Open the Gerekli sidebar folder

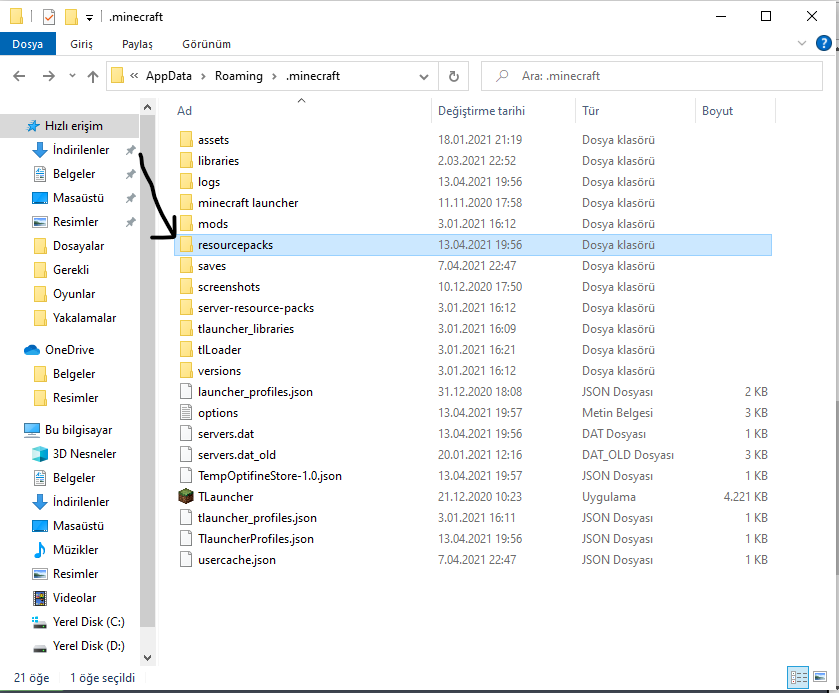[x=71, y=270]
